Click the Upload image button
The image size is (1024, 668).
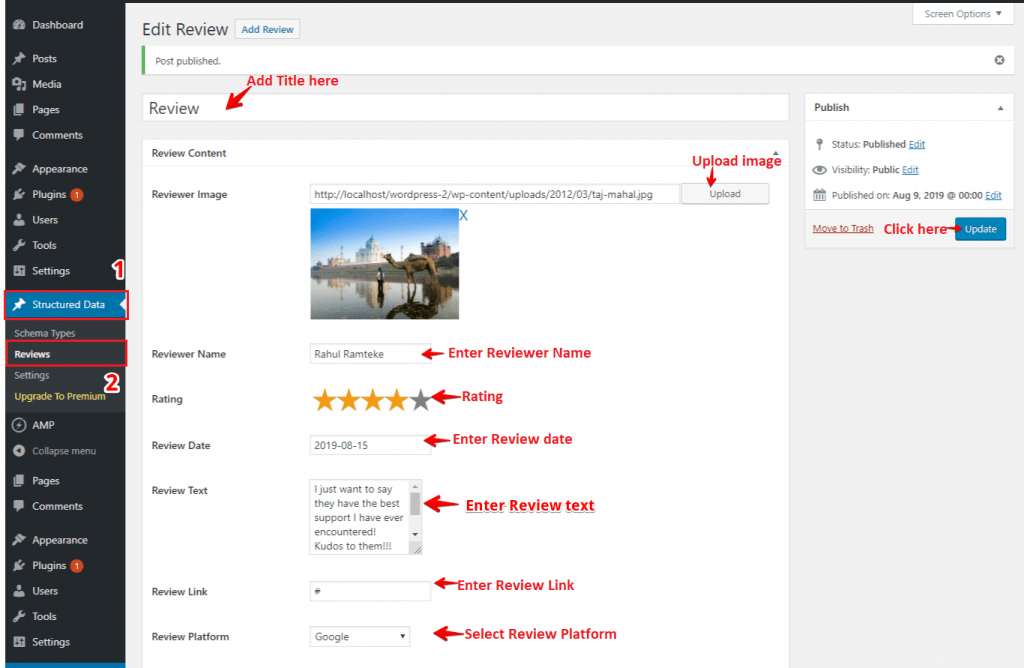click(x=725, y=194)
